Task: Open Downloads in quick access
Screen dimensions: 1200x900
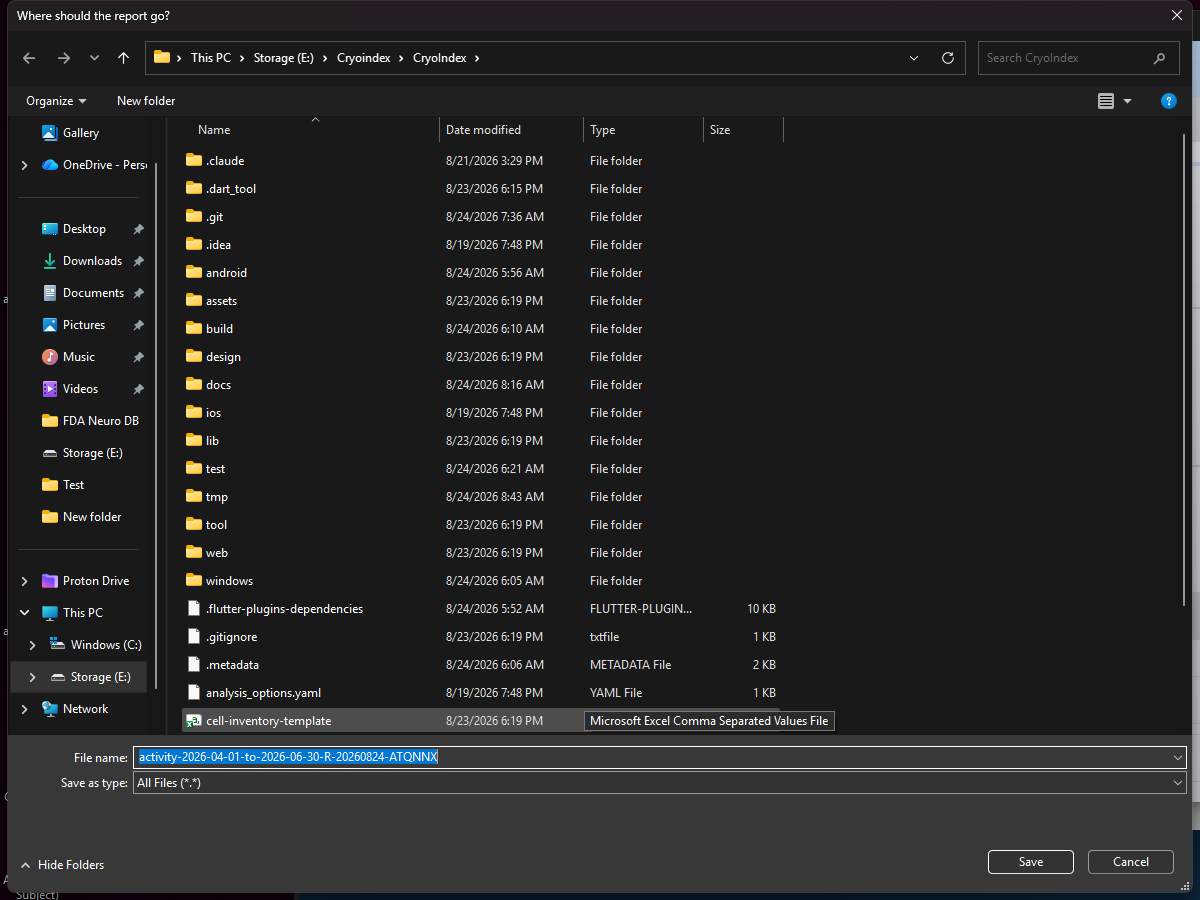Action: (92, 261)
